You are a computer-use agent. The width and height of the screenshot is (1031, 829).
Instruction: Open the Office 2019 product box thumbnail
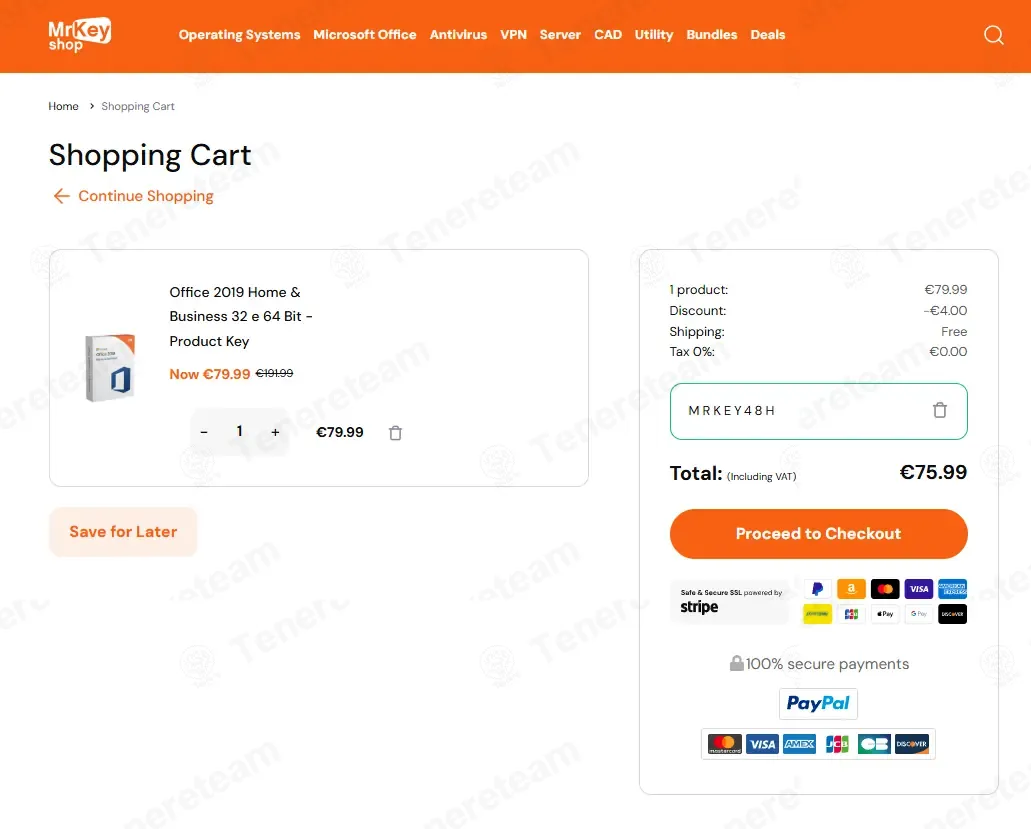[x=110, y=367]
